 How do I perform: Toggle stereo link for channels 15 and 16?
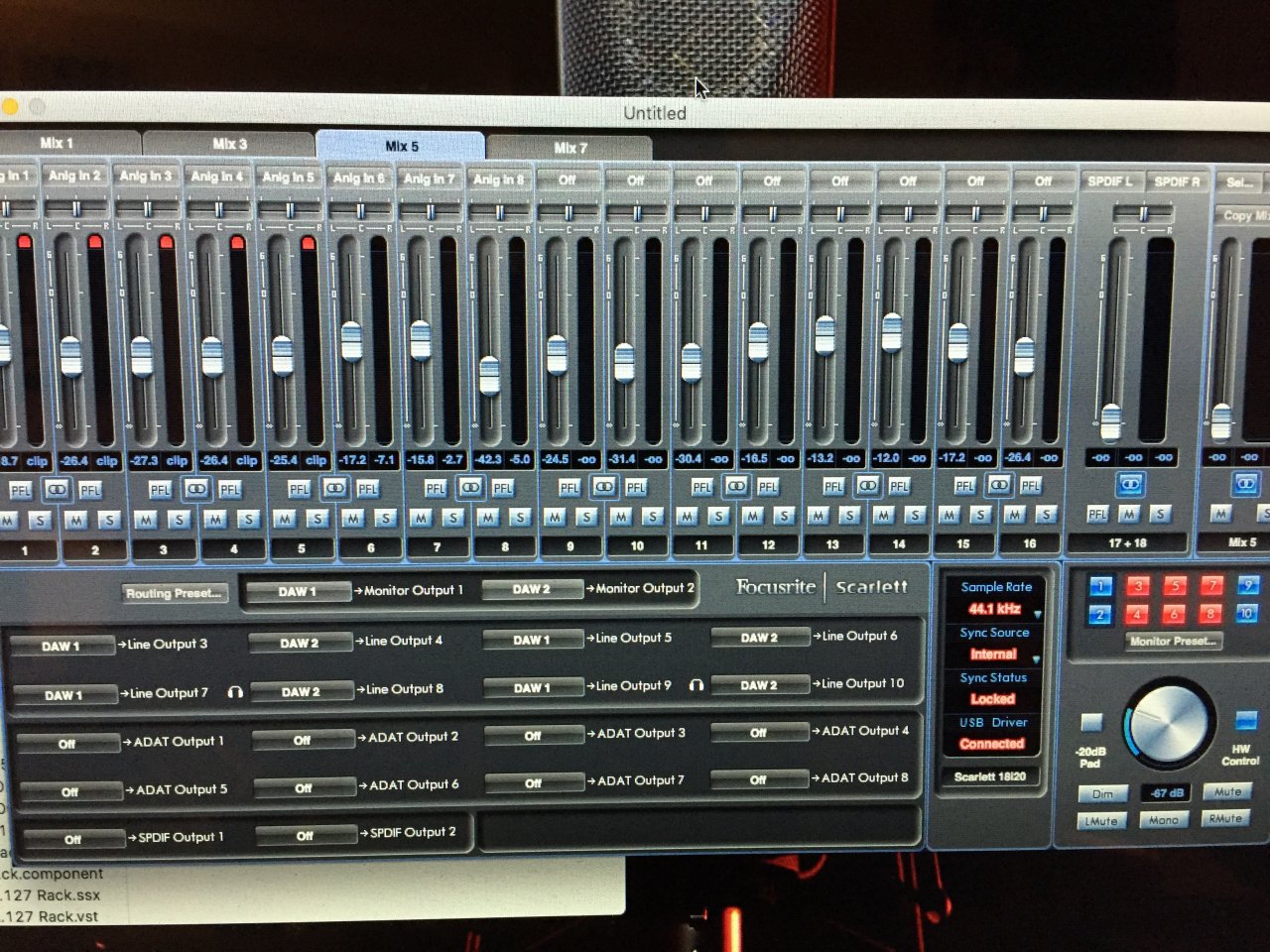[x=999, y=484]
